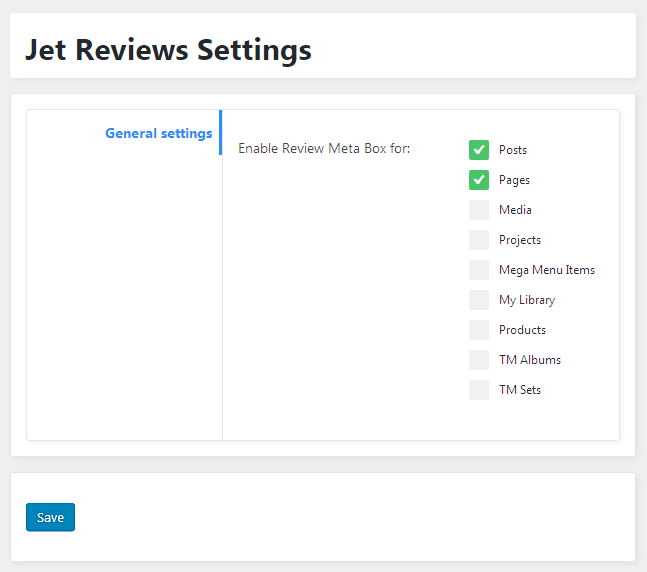This screenshot has width=647, height=572.
Task: Click the TM Albums label
Action: (530, 360)
